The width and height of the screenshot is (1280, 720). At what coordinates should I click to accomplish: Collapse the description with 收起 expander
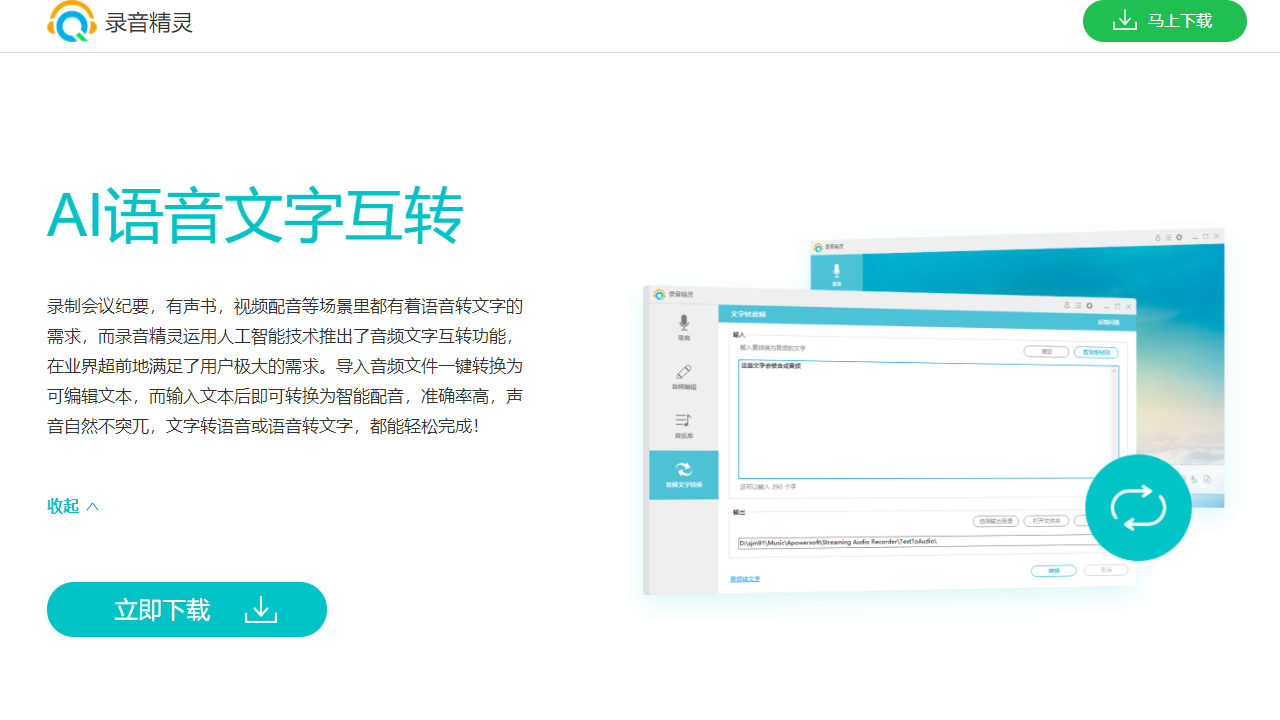point(71,506)
